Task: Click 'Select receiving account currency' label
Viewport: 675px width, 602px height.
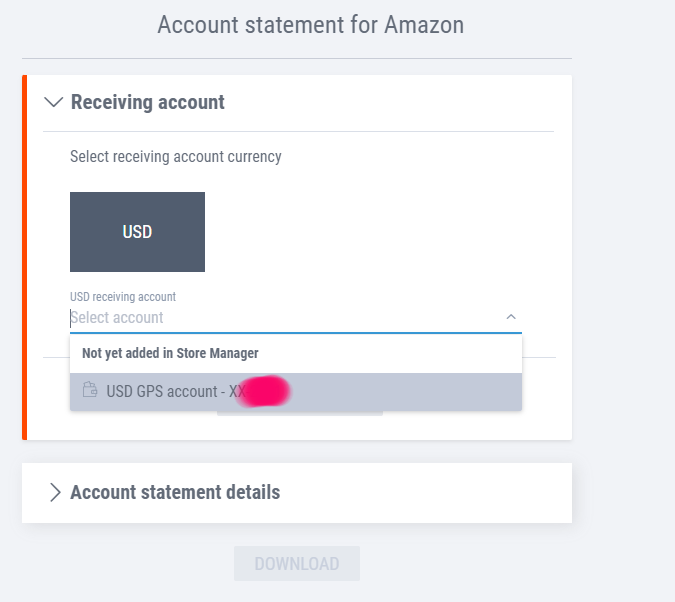Action: pyautogui.click(x=175, y=157)
